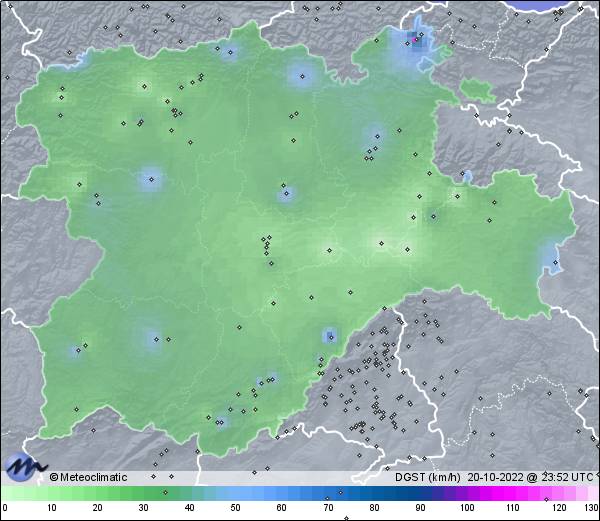Click the scale label 30
The image size is (600, 521).
pos(143,508)
